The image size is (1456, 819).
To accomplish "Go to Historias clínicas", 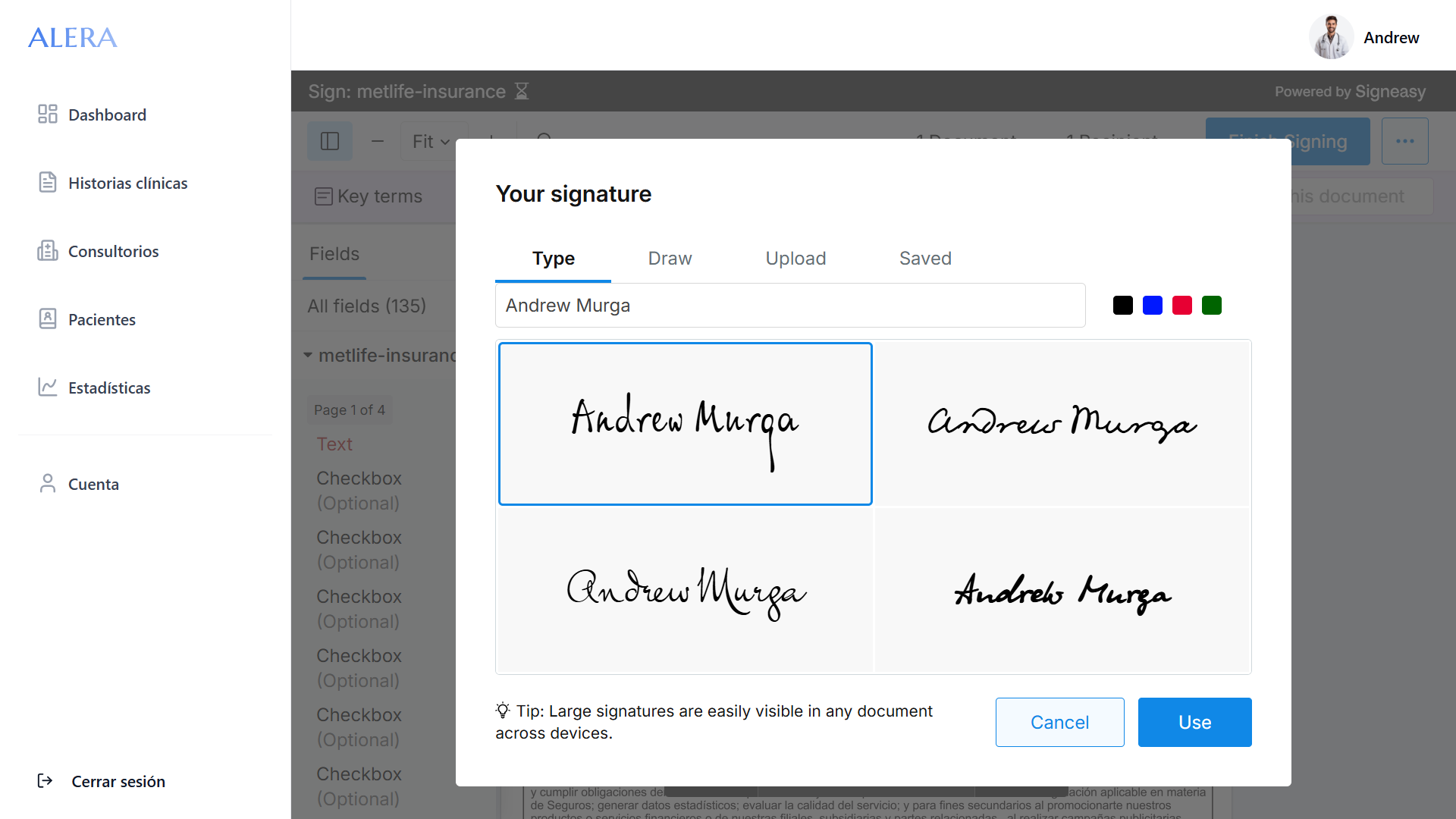I will point(128,183).
